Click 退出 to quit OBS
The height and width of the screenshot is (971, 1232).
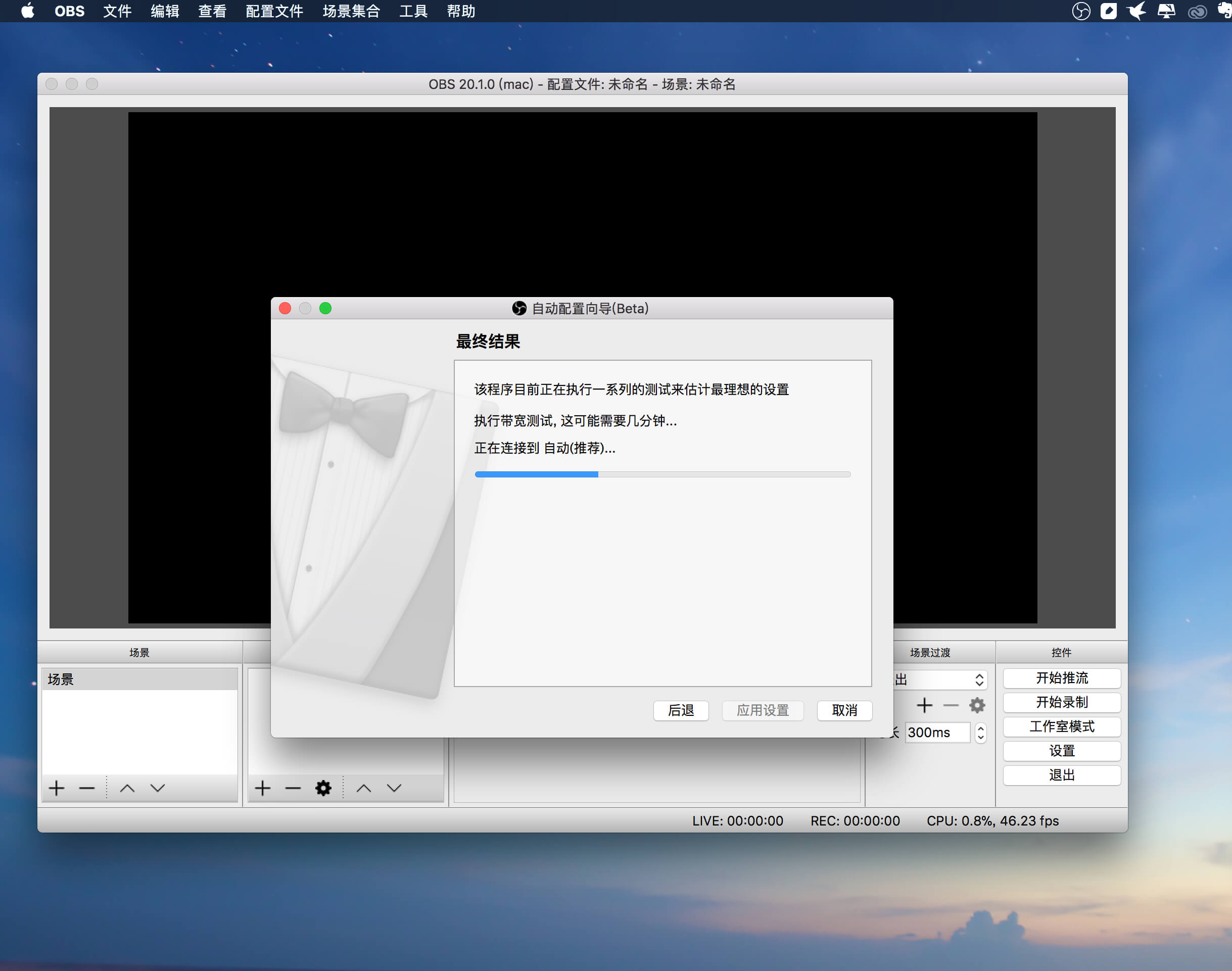tap(1061, 775)
